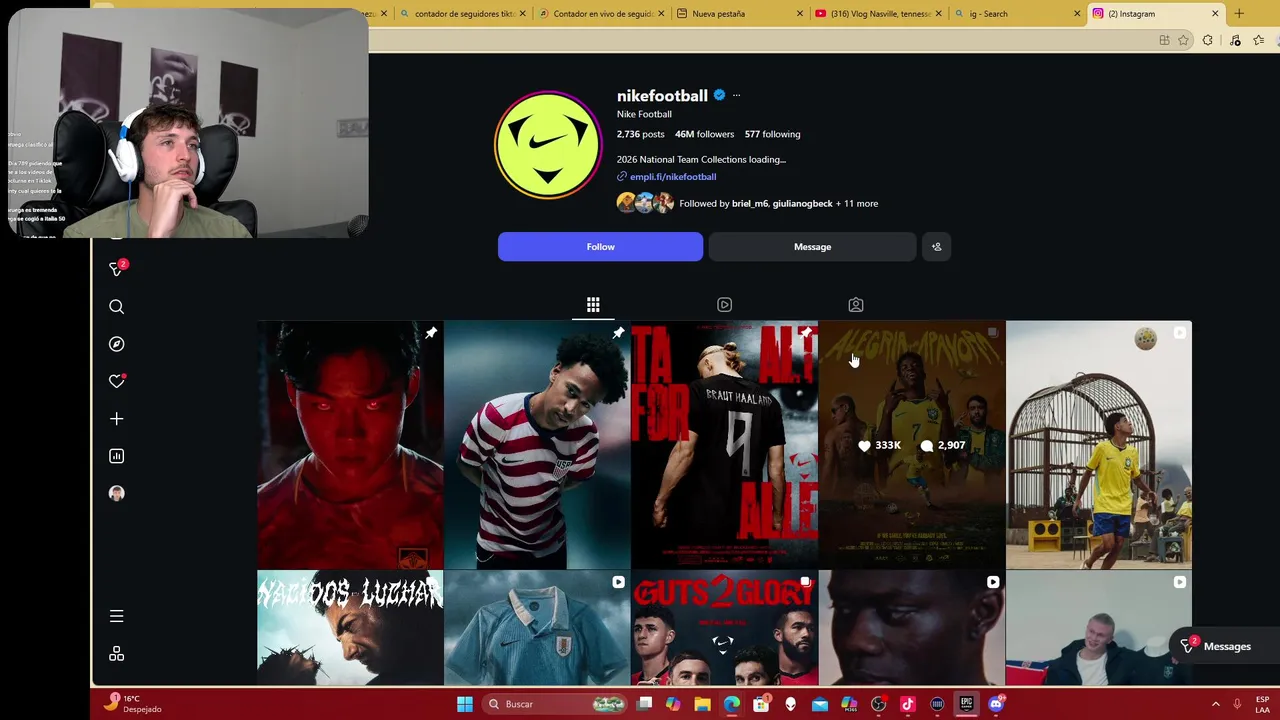The image size is (1280, 720).
Task: Open the yellow jersey birdcage post
Action: click(x=1098, y=445)
